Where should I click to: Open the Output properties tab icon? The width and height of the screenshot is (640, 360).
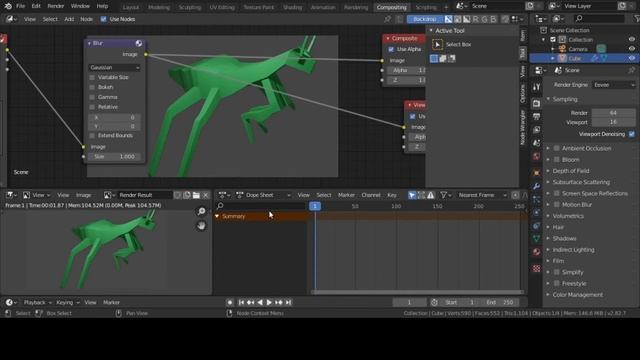(536, 117)
